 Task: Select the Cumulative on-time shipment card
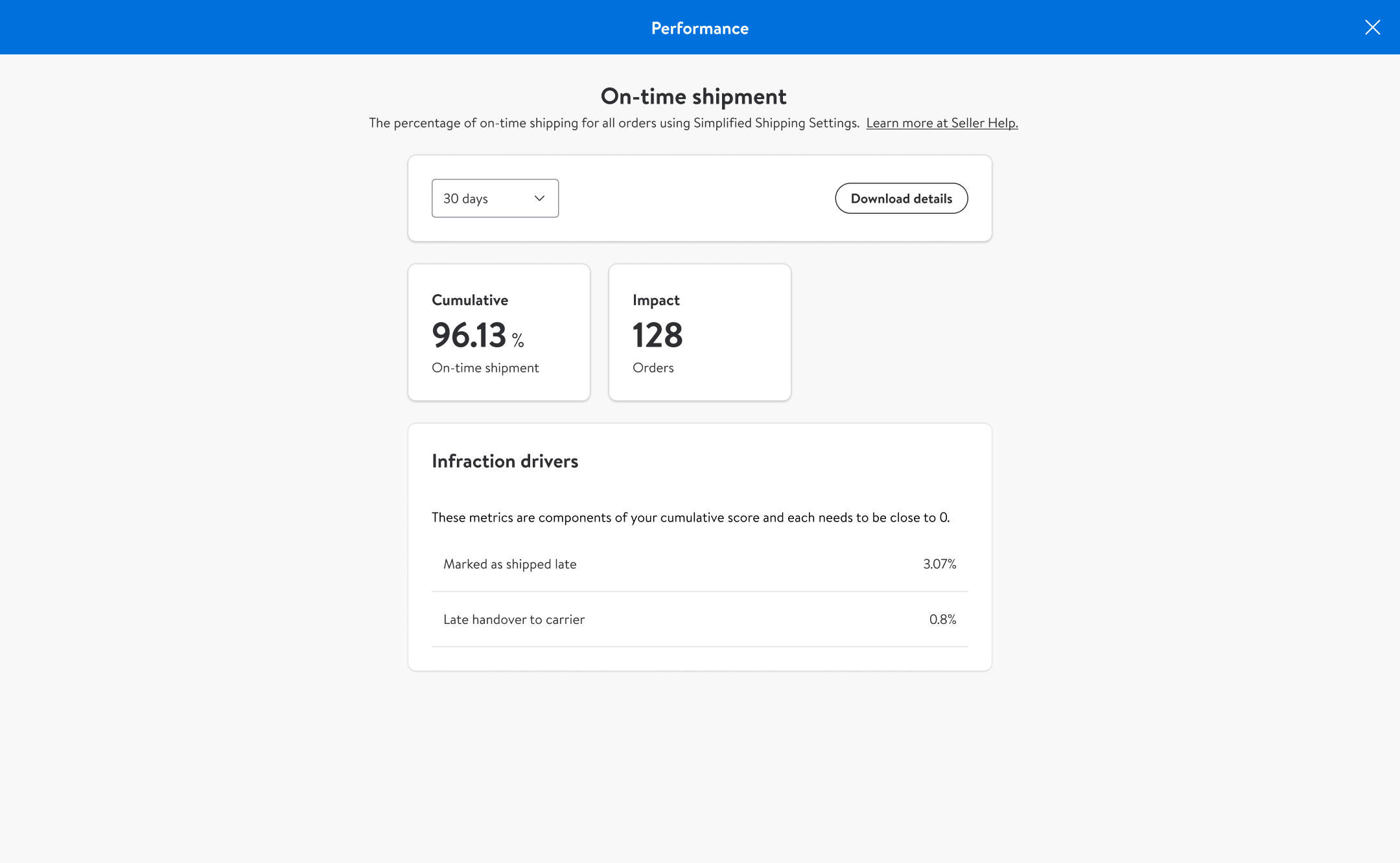point(498,332)
